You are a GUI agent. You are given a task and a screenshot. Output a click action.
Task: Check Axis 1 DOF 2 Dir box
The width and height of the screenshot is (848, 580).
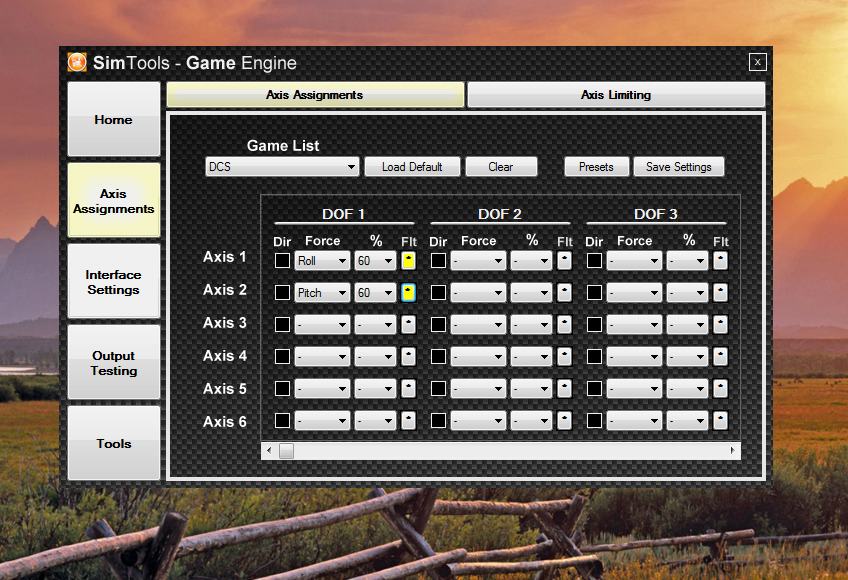[x=438, y=261]
